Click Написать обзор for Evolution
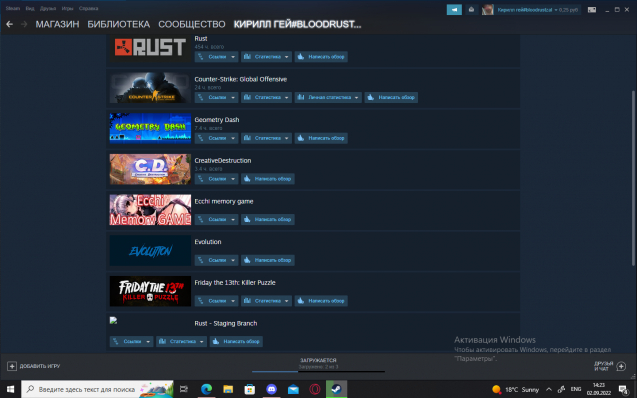 [x=268, y=260]
